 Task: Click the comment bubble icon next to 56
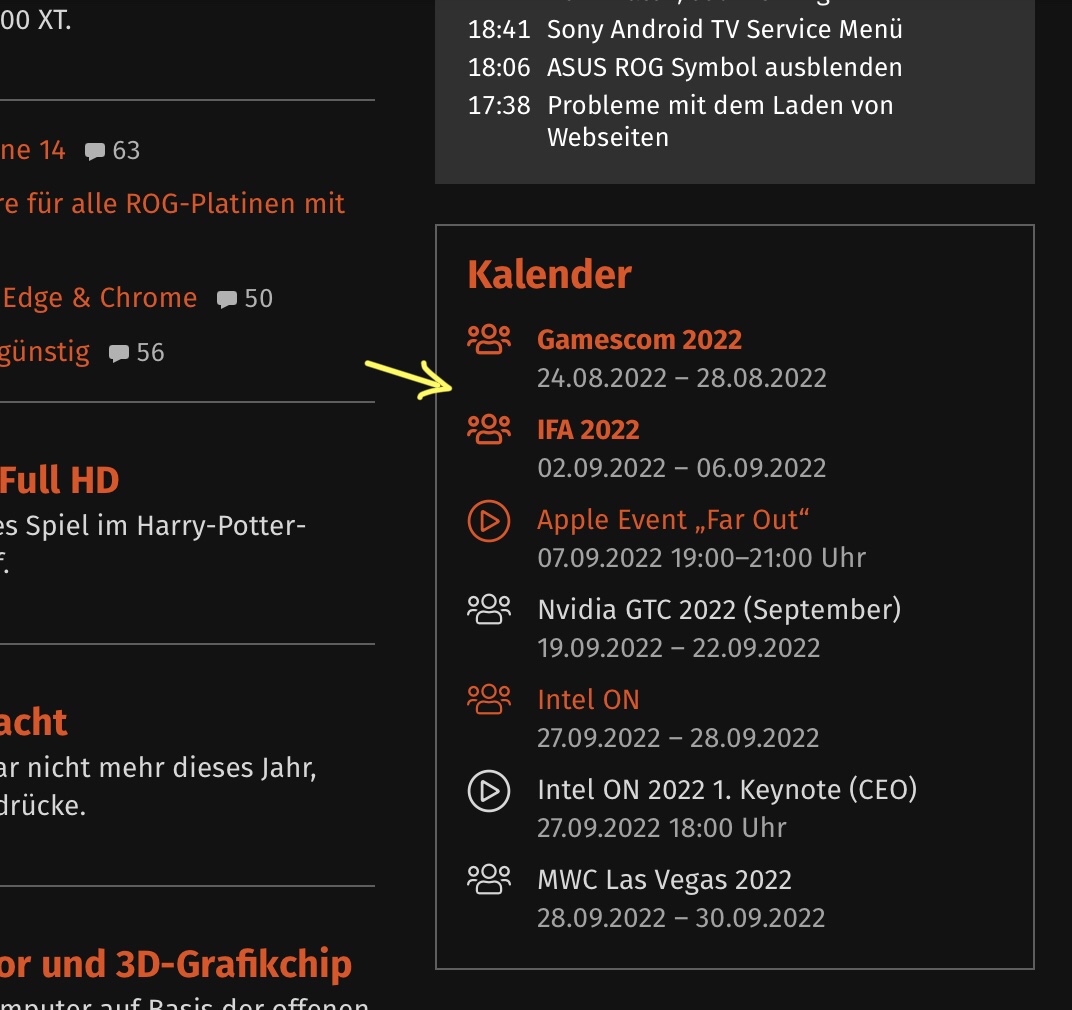(x=118, y=354)
